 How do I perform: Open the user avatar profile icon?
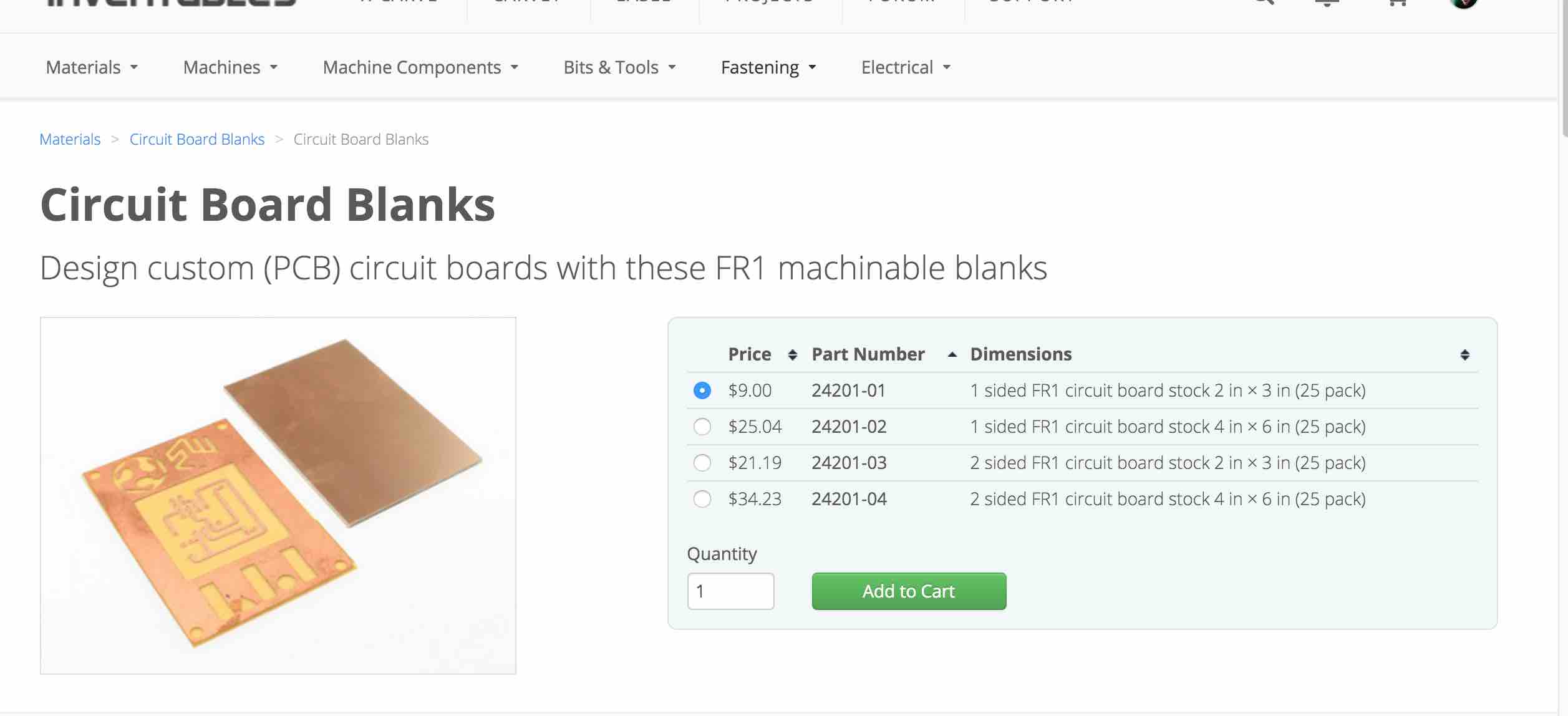[1464, 3]
